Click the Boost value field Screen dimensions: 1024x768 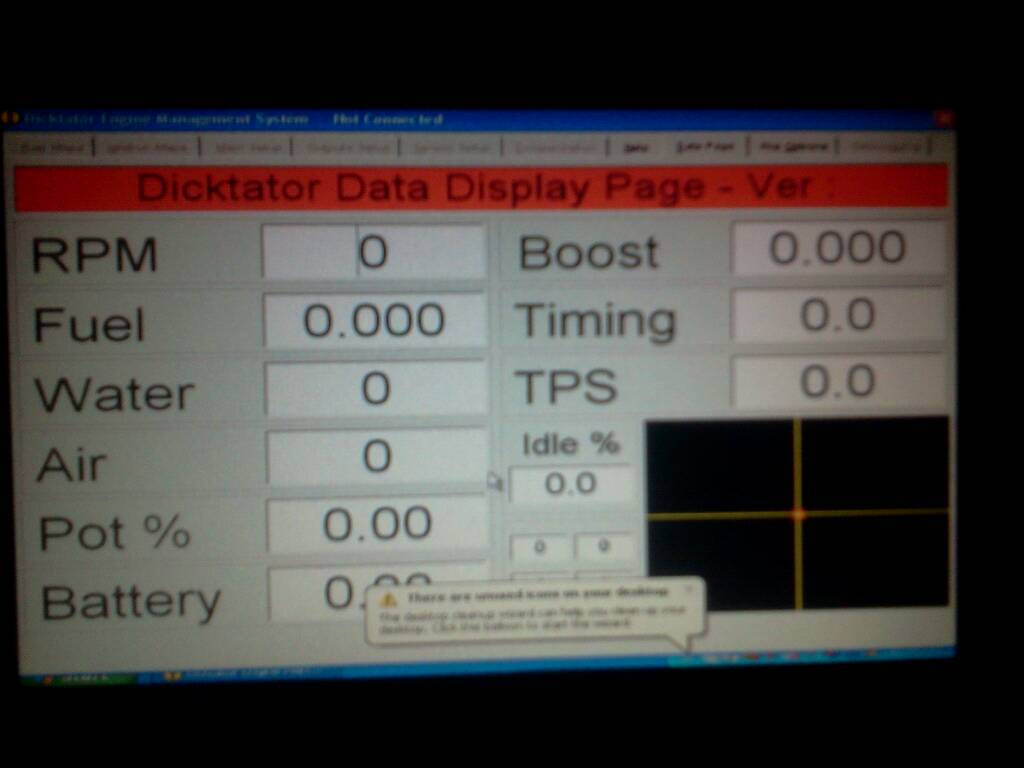[838, 248]
